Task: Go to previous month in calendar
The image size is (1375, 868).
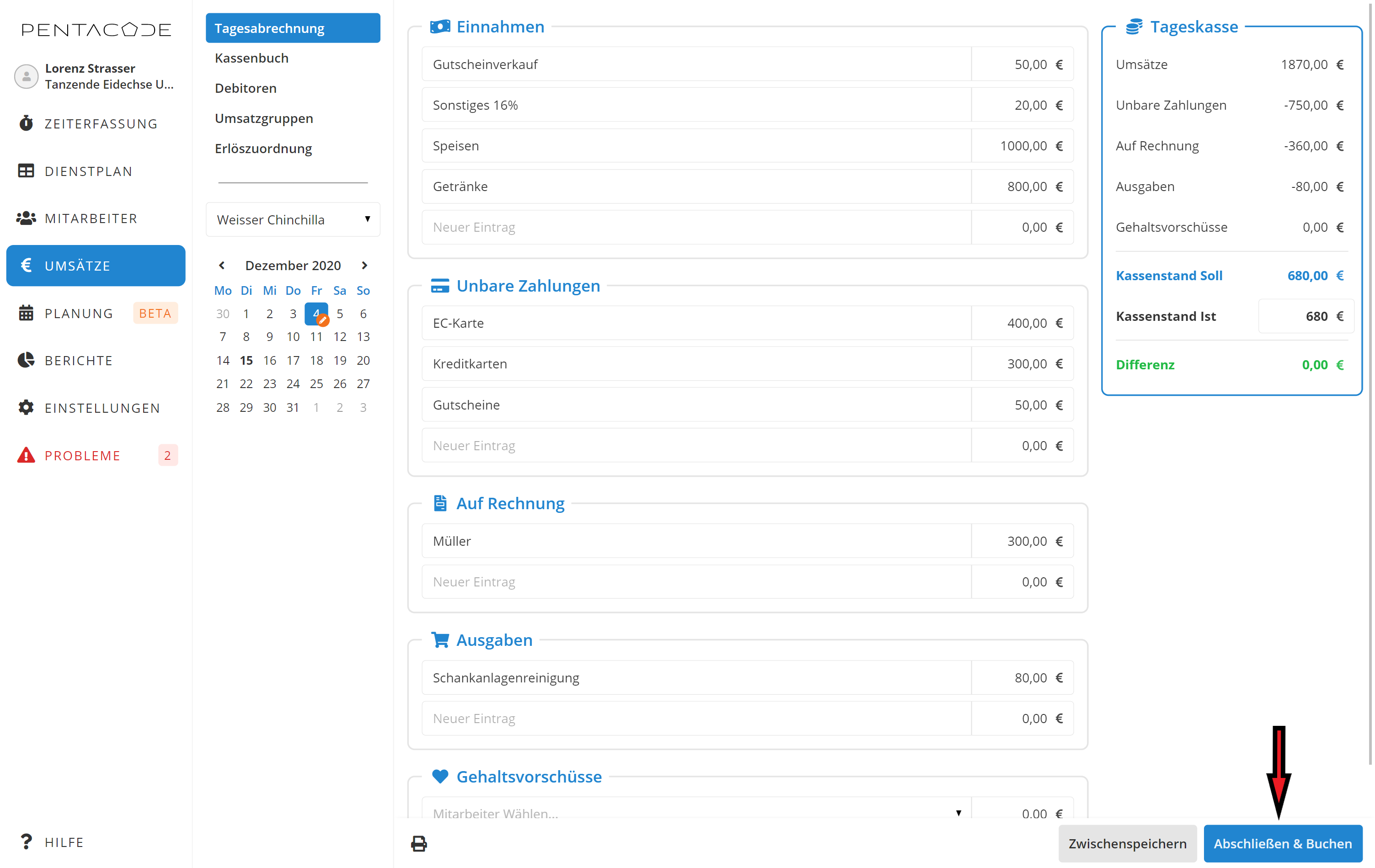Action: [x=222, y=266]
